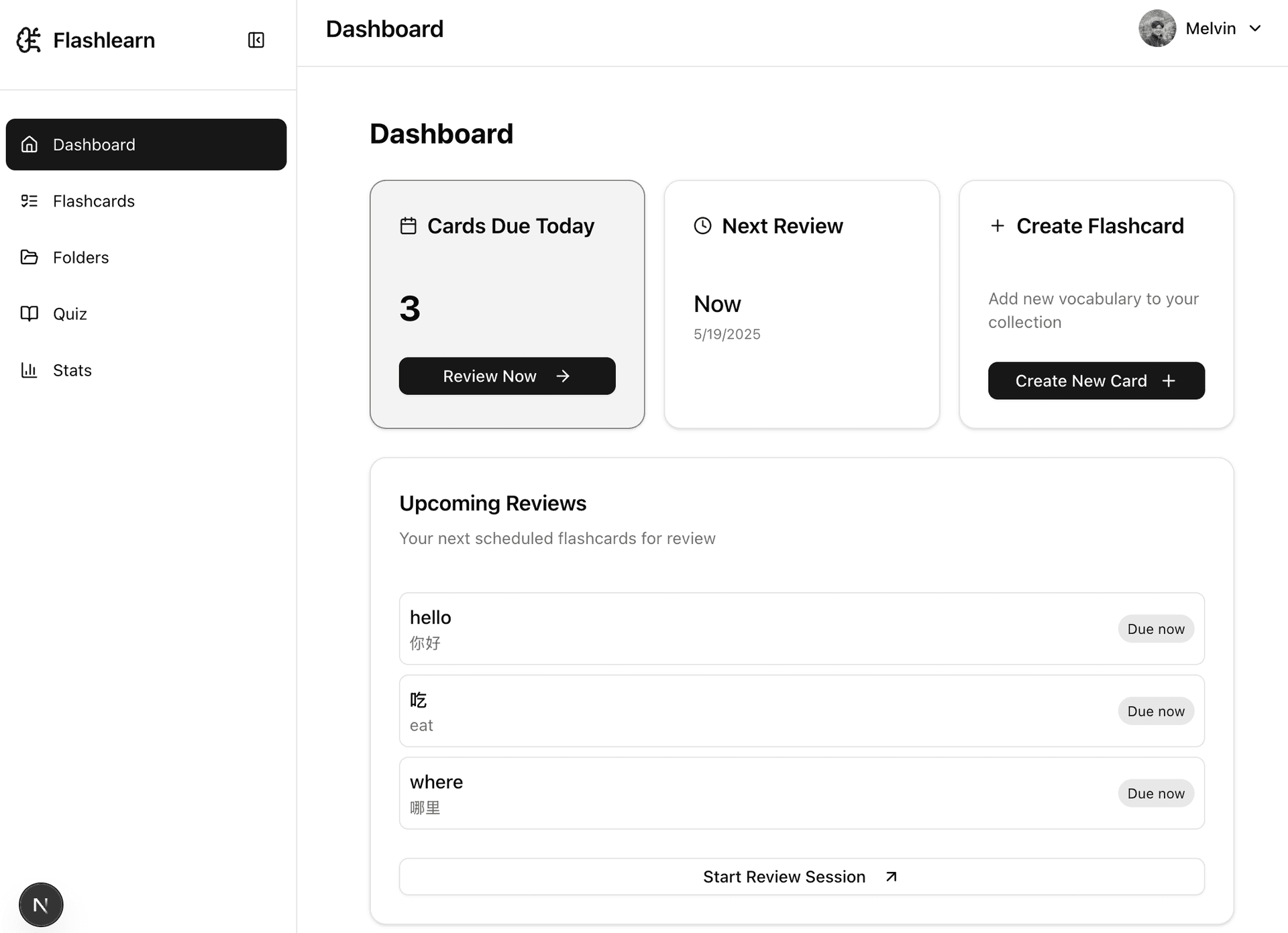Click the plus icon beside Create Flashcard
The image size is (1288, 933).
pos(998,226)
